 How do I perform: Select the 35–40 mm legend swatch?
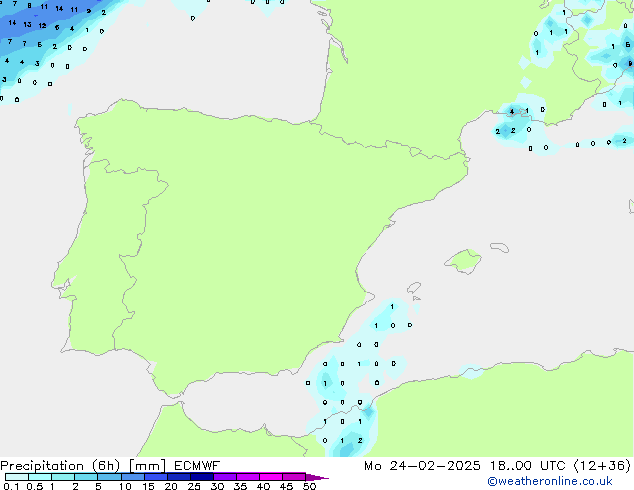coord(247,477)
